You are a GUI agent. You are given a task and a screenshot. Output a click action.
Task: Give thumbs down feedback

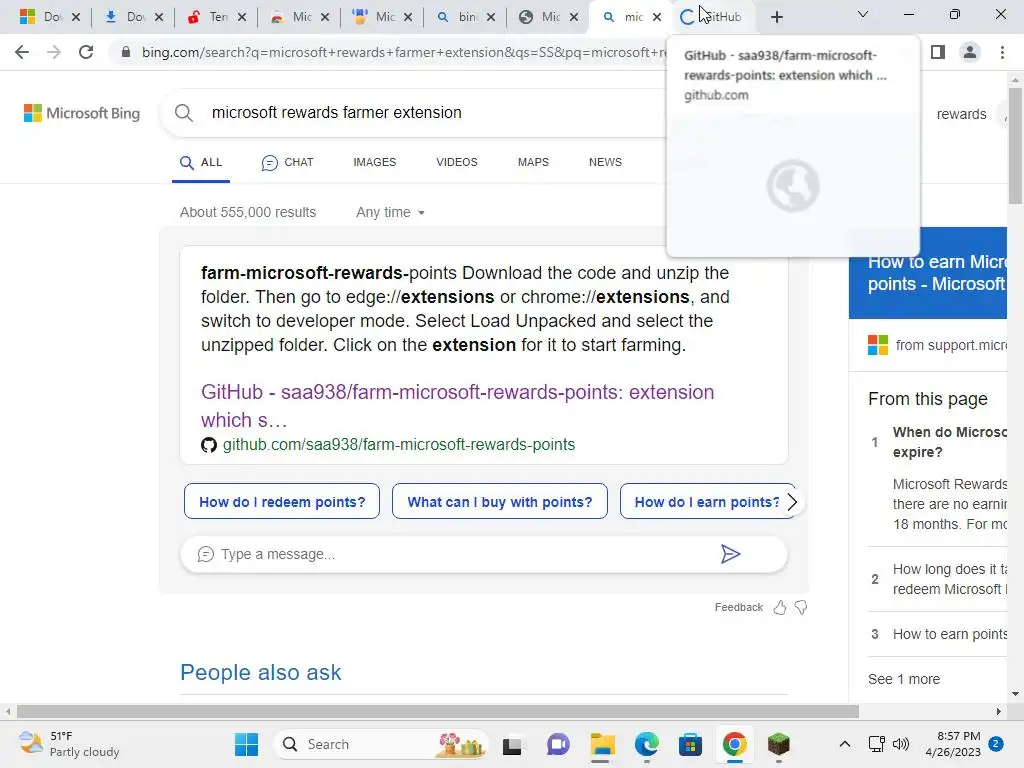[801, 607]
